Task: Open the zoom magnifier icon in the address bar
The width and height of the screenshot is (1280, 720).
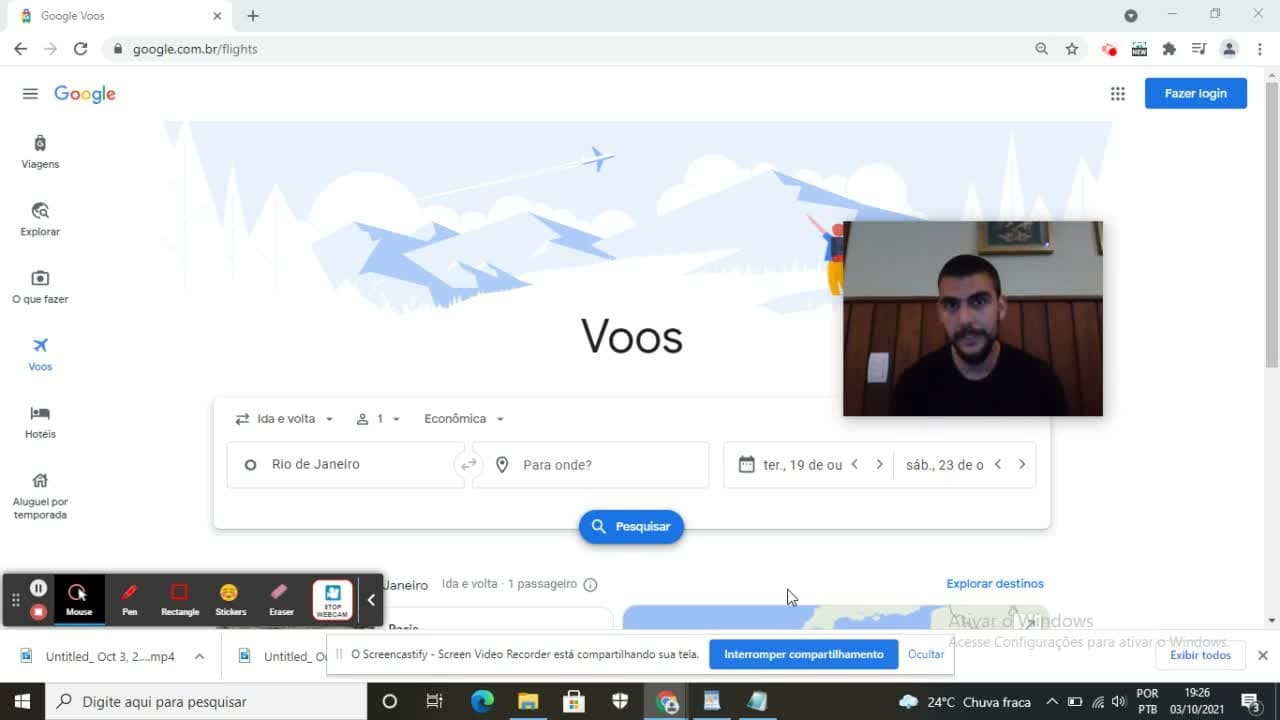Action: [1042, 49]
